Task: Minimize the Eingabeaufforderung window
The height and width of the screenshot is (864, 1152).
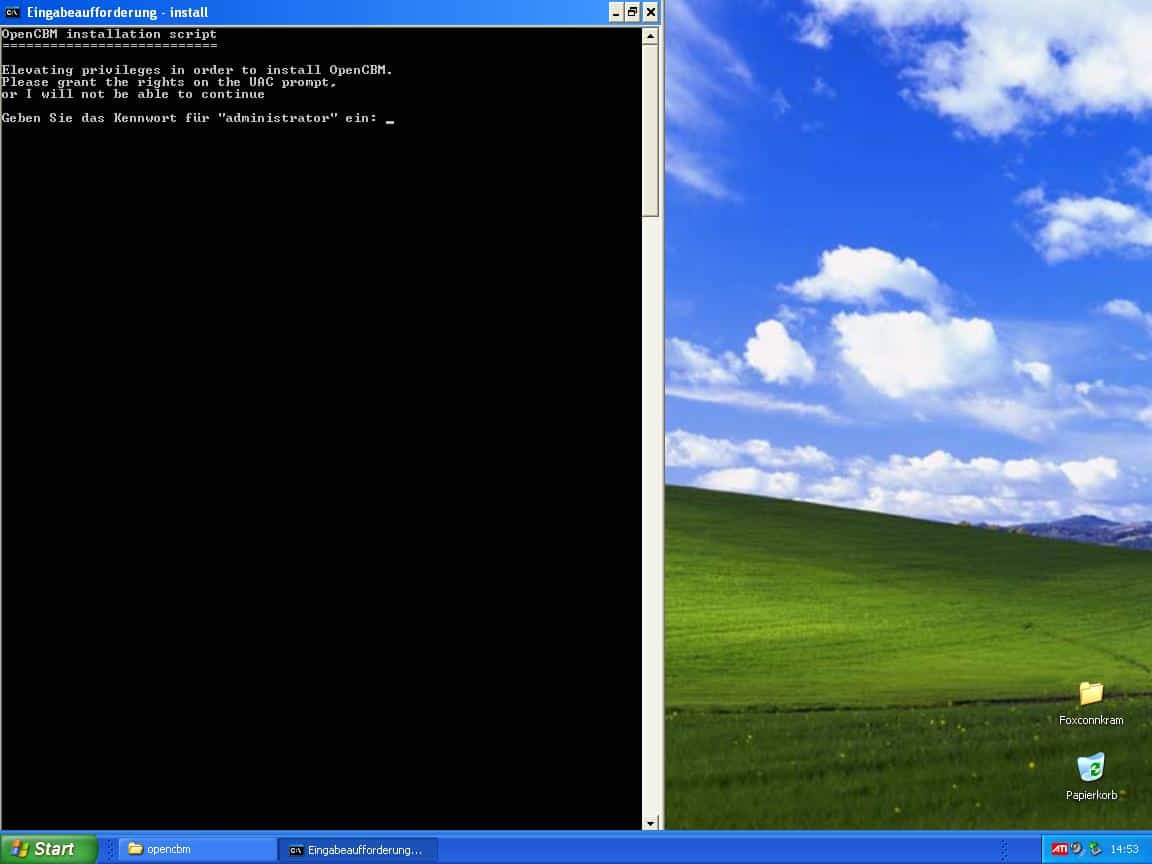Action: coord(616,12)
